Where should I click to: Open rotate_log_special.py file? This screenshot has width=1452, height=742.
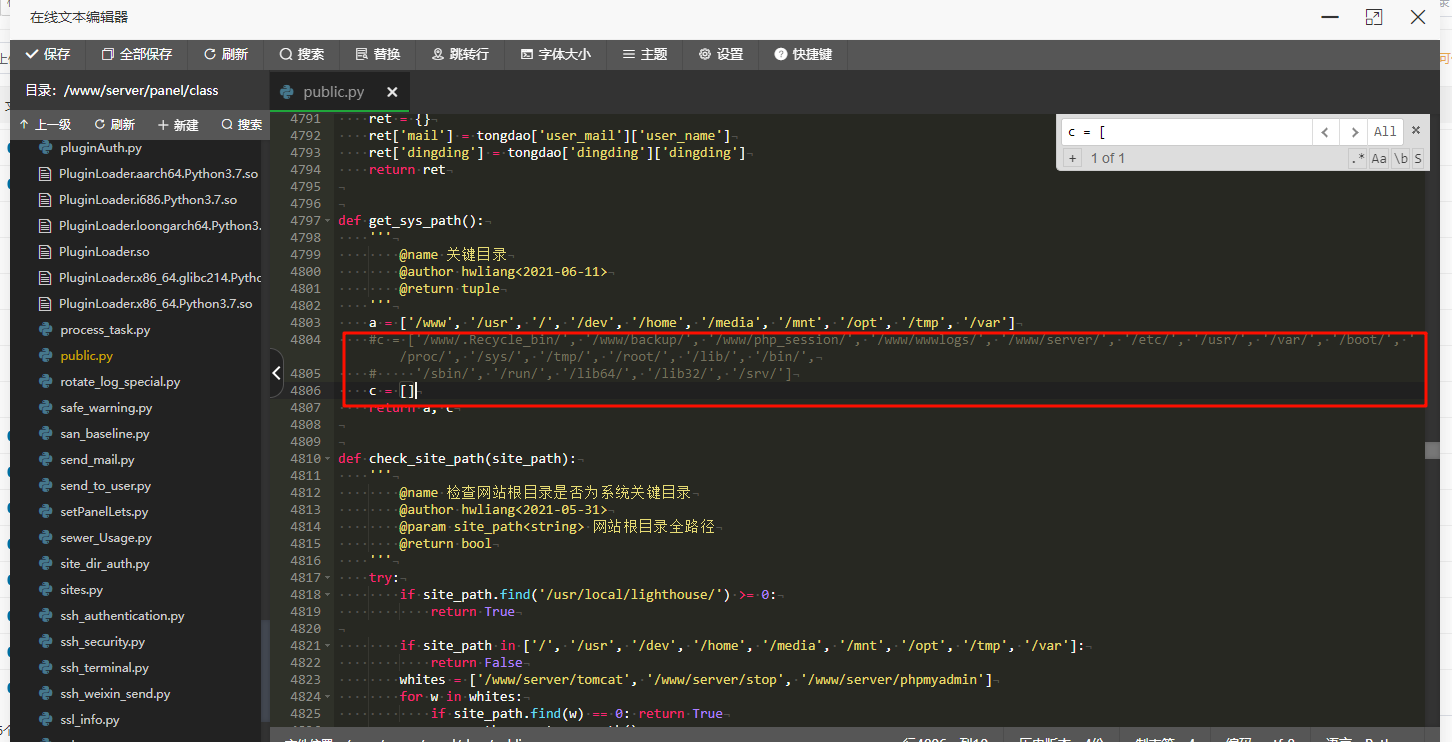[120, 382]
